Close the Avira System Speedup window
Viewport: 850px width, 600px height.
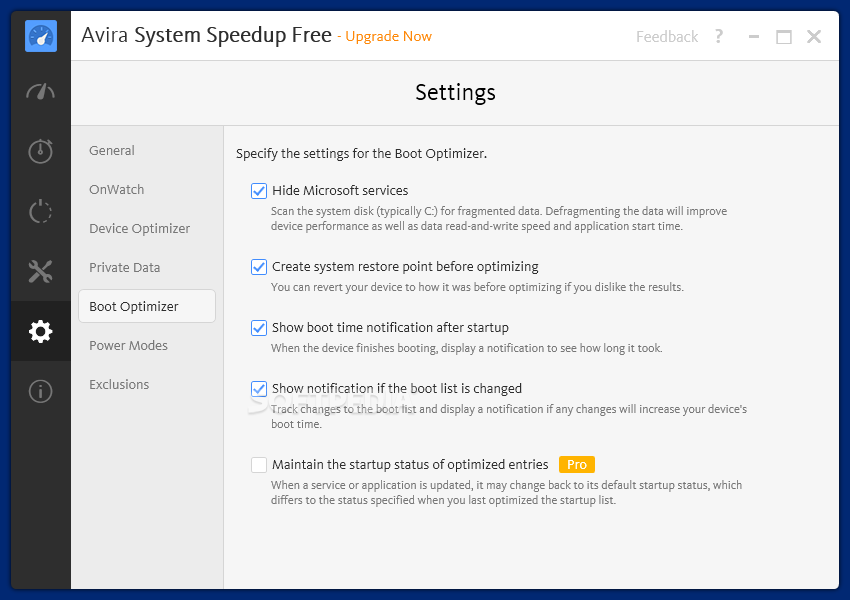point(814,36)
